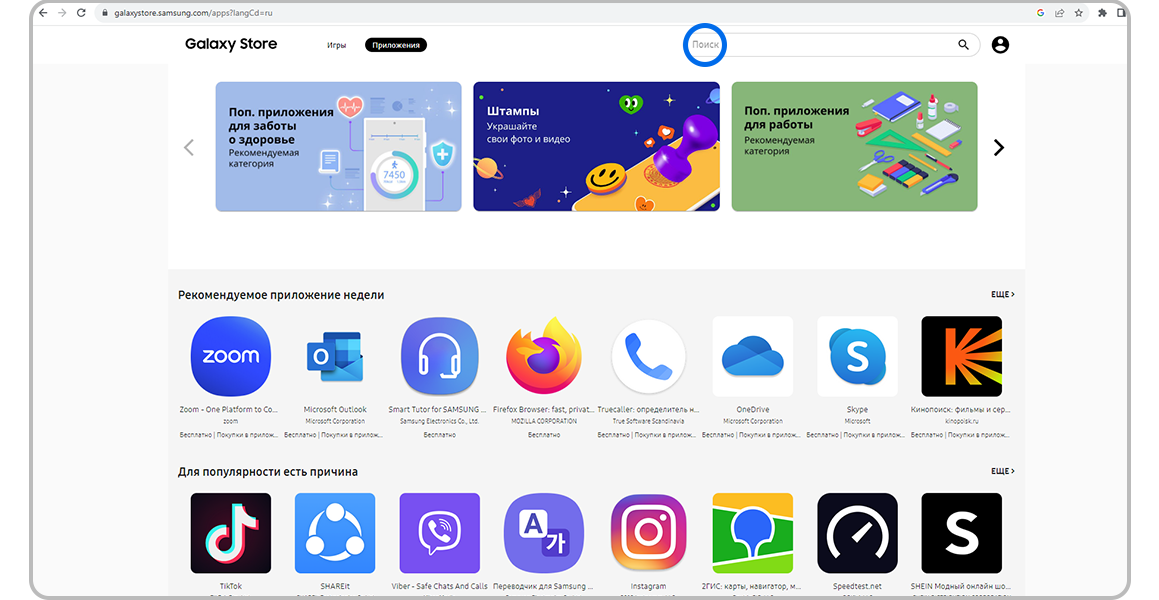The image size is (1159, 600).
Task: Go back with browser back arrow
Action: 43,13
